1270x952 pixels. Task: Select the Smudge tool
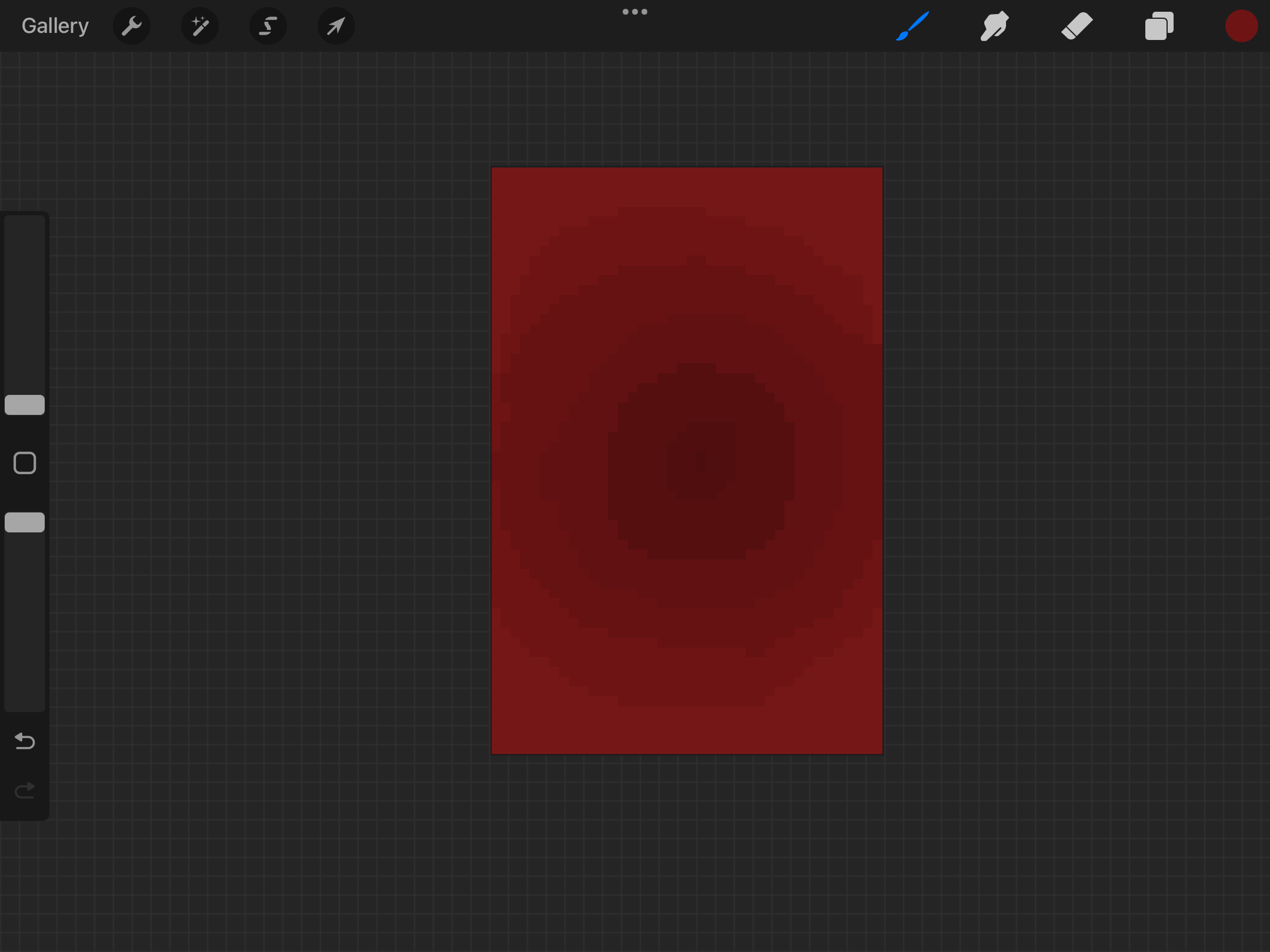click(x=994, y=26)
